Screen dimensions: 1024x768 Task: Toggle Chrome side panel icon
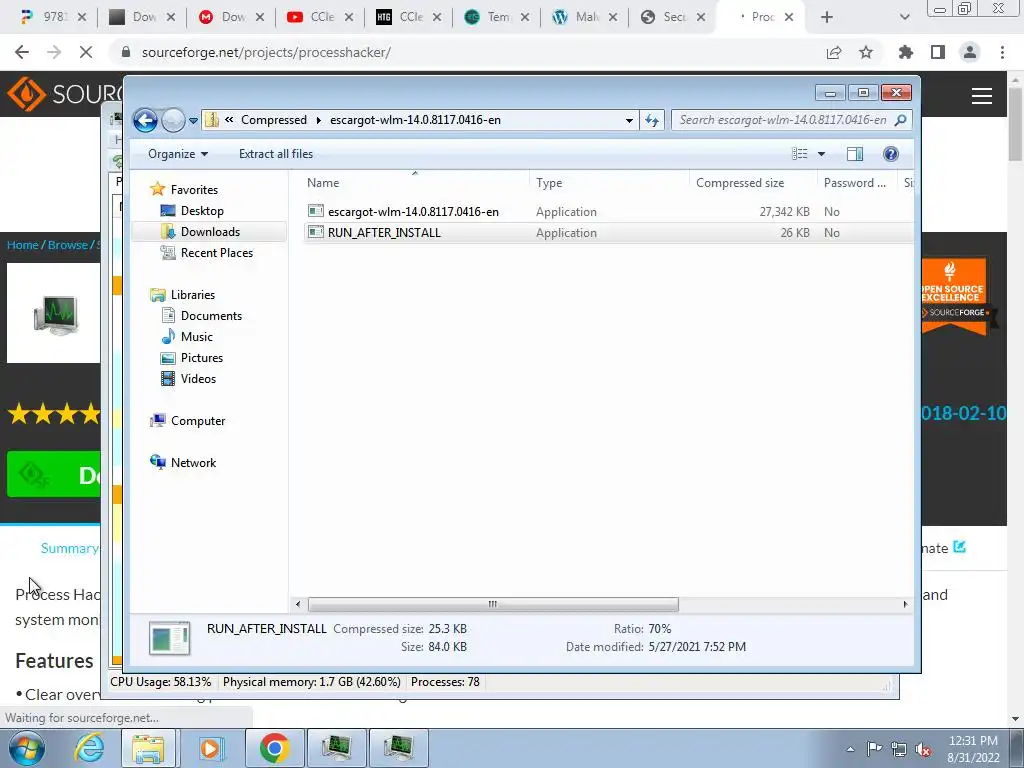[x=938, y=52]
